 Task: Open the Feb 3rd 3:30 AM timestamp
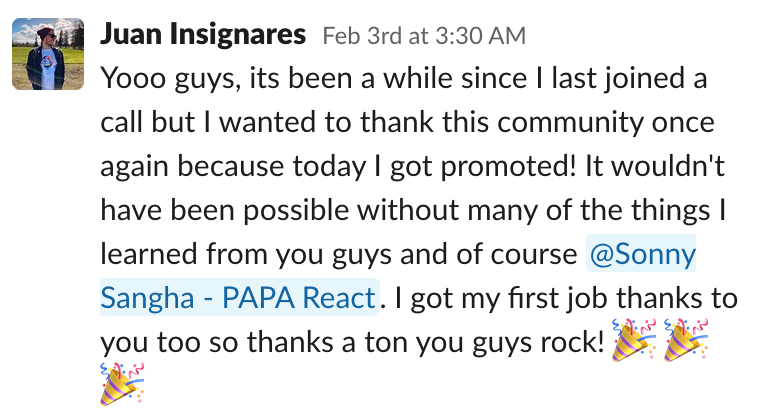(424, 37)
